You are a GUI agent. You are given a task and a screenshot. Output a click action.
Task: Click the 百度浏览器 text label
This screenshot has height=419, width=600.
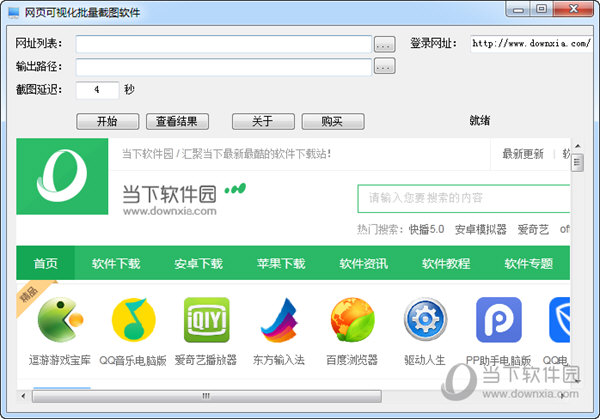(352, 360)
